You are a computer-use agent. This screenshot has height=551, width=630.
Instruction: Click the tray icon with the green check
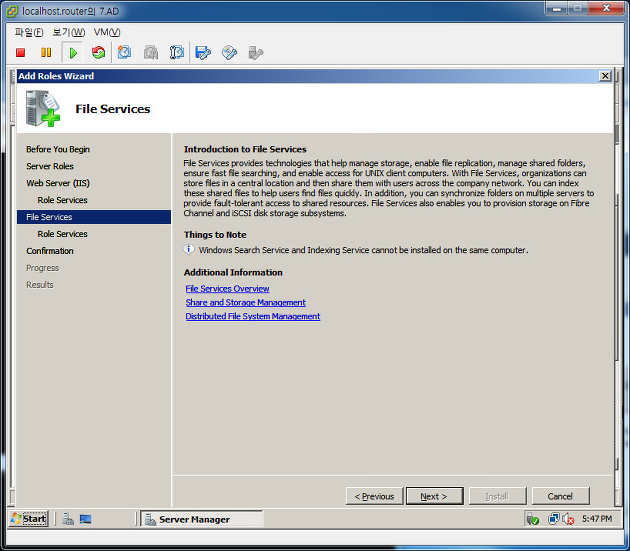(532, 519)
